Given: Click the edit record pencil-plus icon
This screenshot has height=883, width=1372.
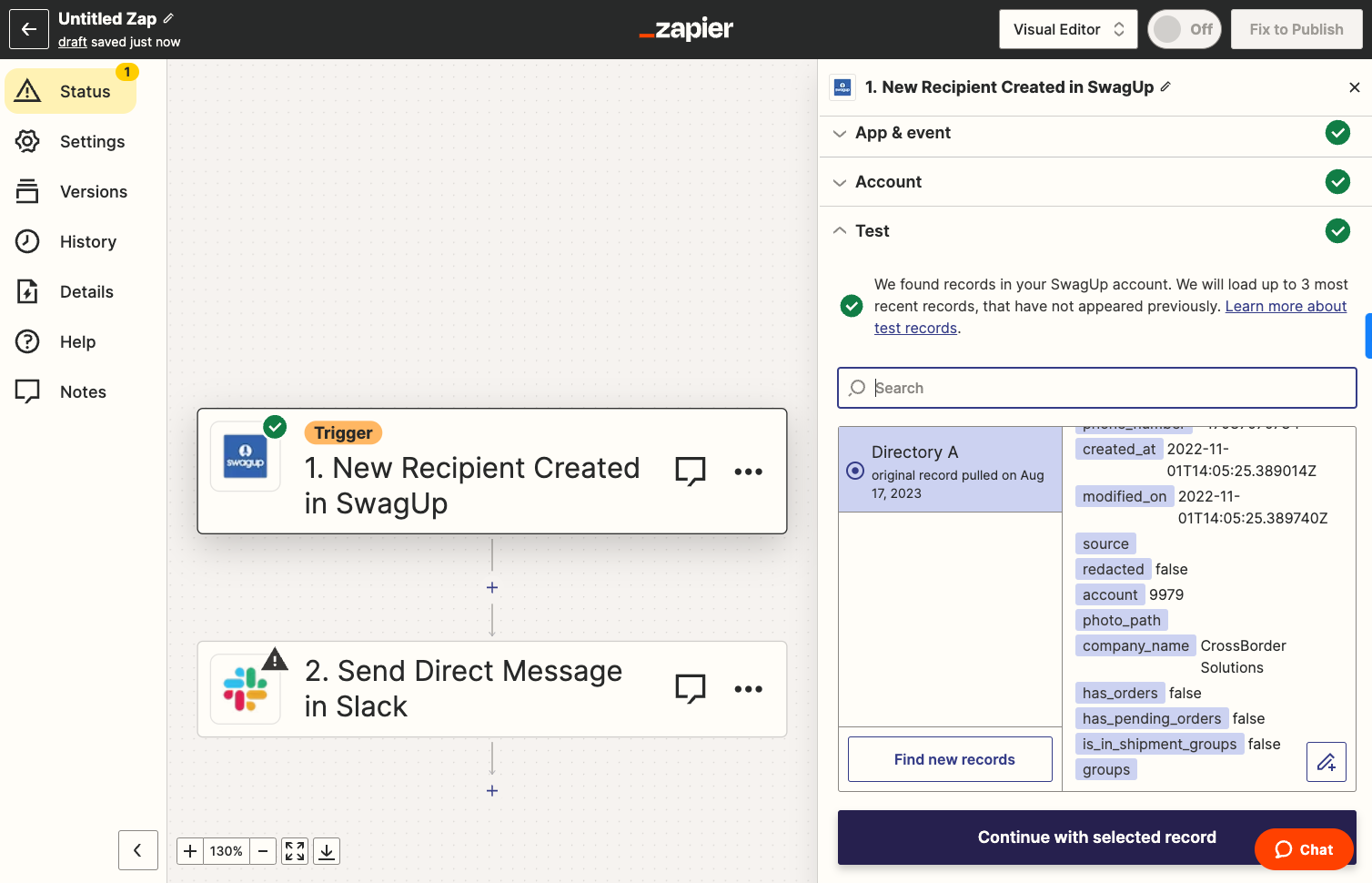Looking at the screenshot, I should click(1327, 762).
